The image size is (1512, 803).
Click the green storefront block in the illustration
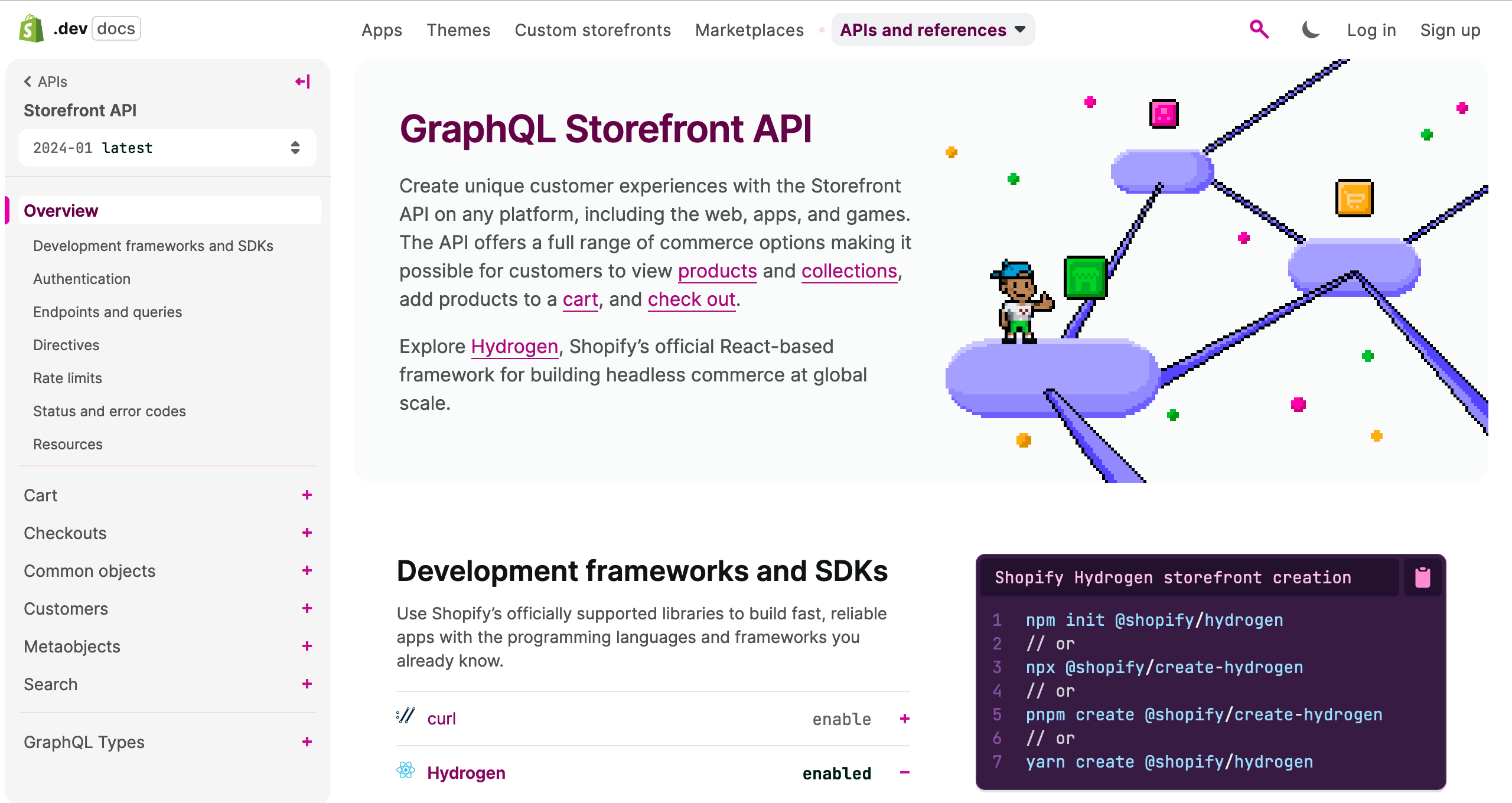(x=1085, y=278)
